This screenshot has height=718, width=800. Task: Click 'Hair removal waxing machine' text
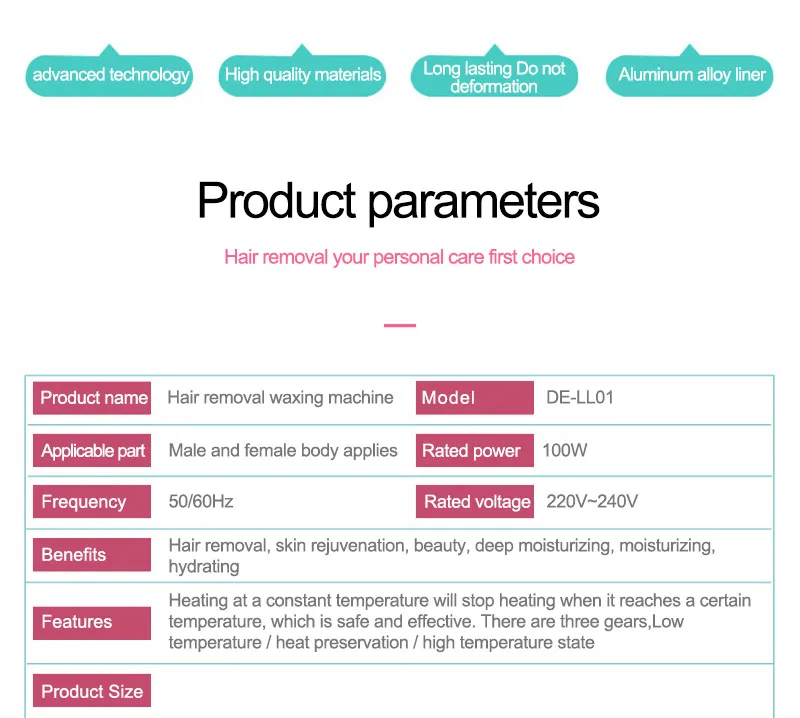point(281,398)
